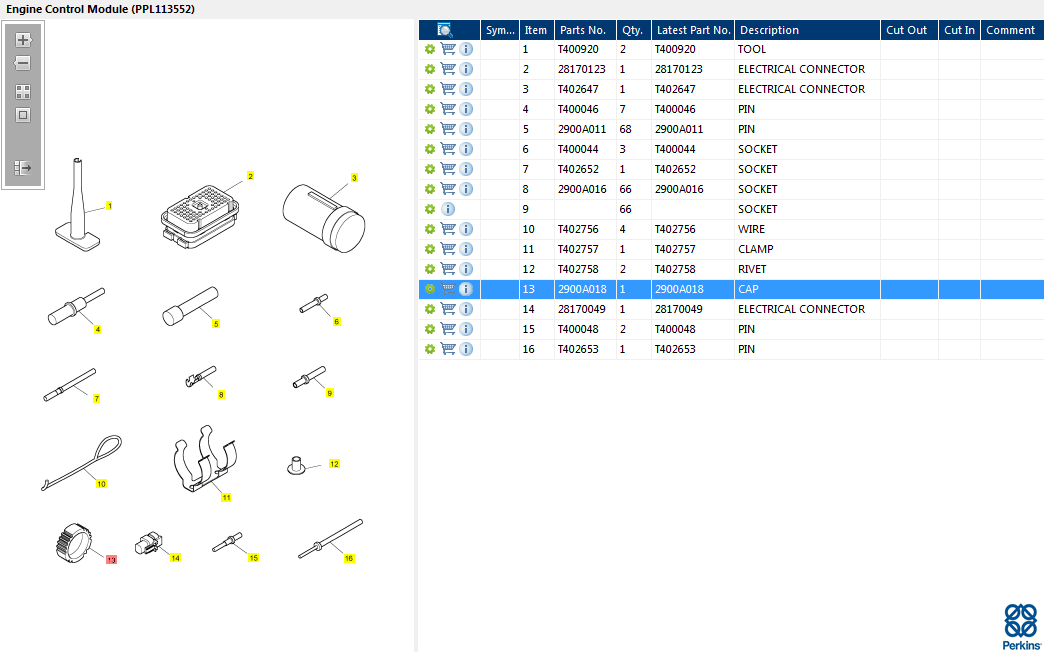
Task: Add SOCKET T402652 to cart
Action: [x=448, y=169]
